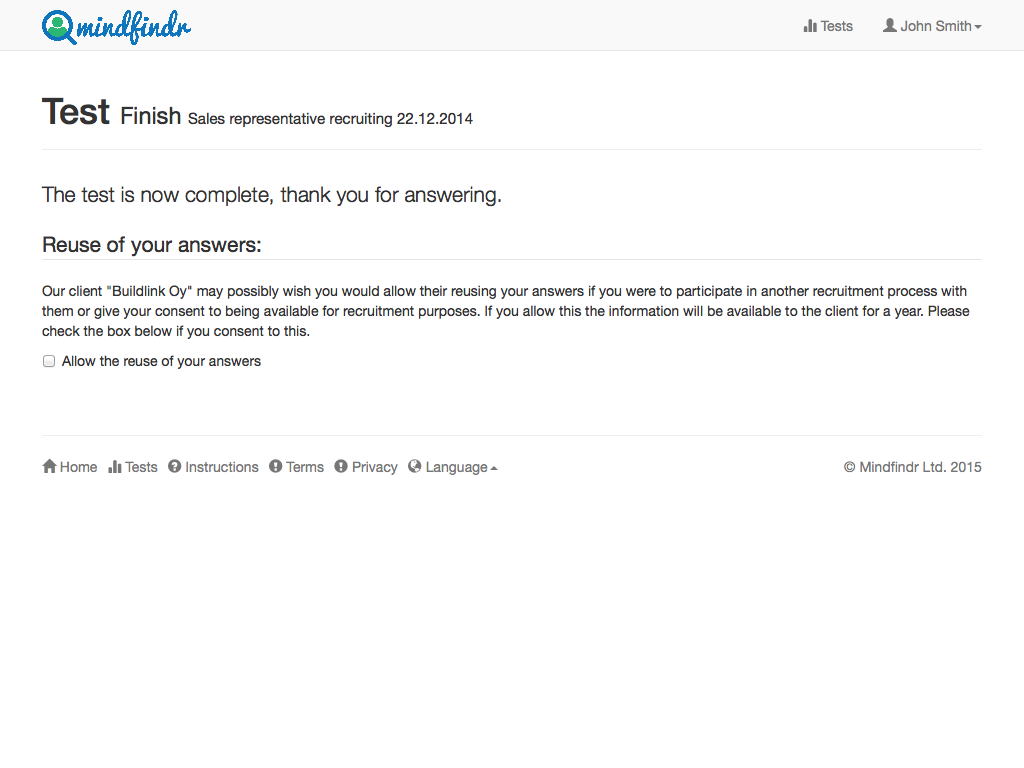Click the footer bar chart Tests icon
The height and width of the screenshot is (768, 1024).
(x=115, y=466)
